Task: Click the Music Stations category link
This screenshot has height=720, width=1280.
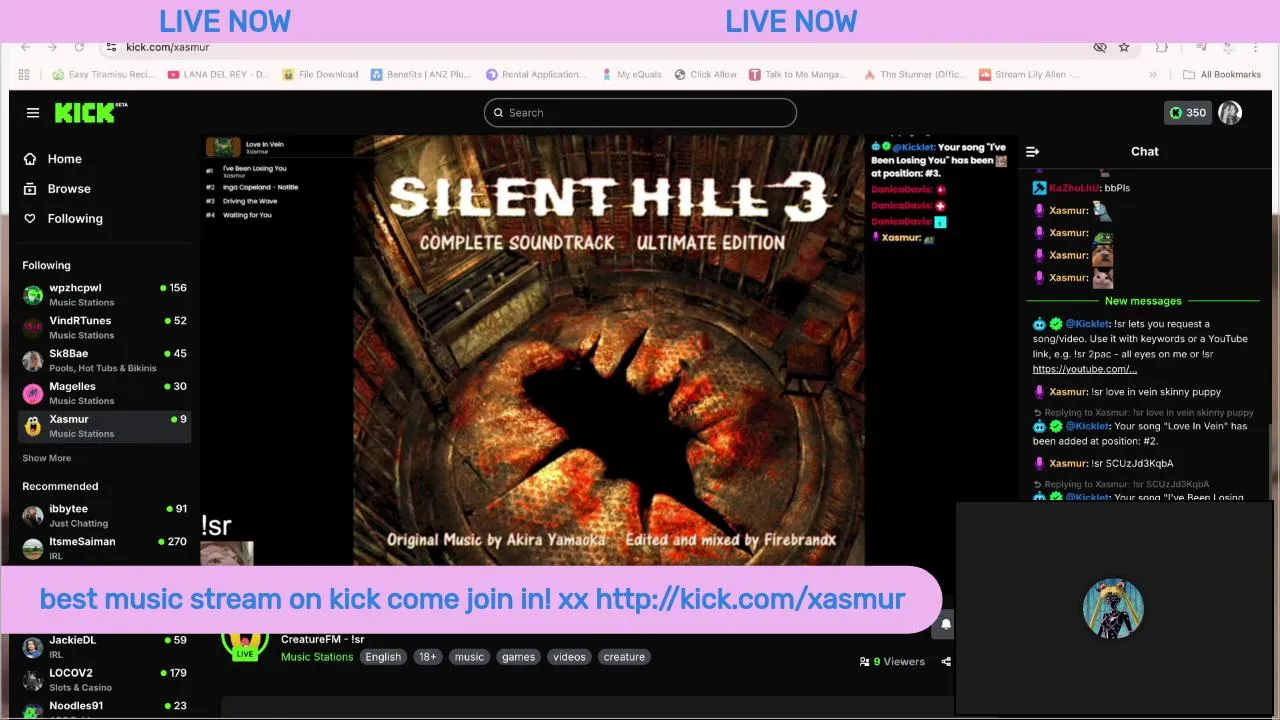Action: (x=317, y=657)
